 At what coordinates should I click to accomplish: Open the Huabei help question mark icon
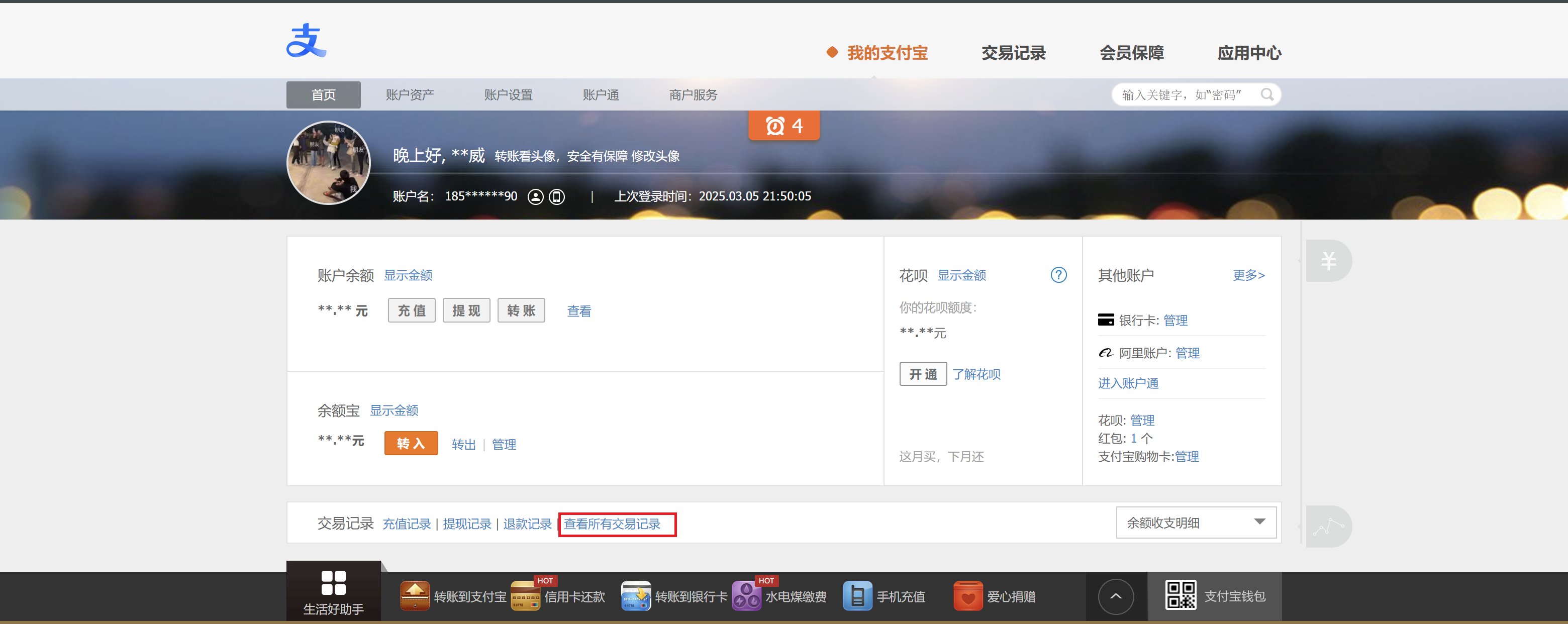point(1058,275)
